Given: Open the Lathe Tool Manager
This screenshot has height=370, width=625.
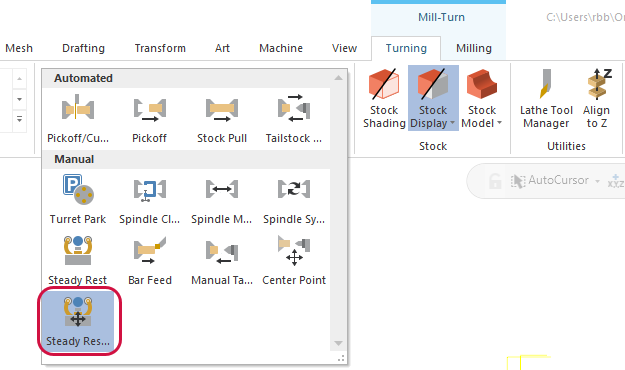Looking at the screenshot, I should click(x=546, y=98).
